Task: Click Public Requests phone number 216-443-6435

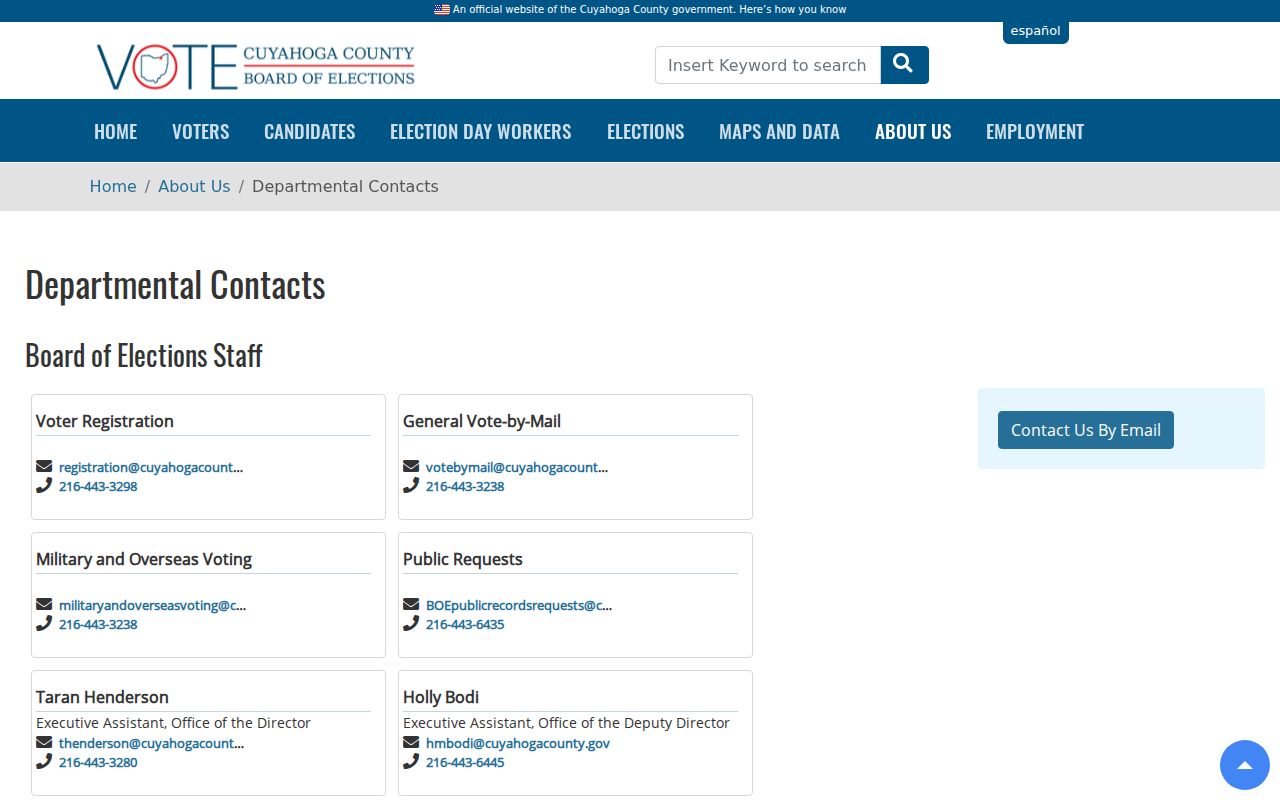Action: coord(465,624)
